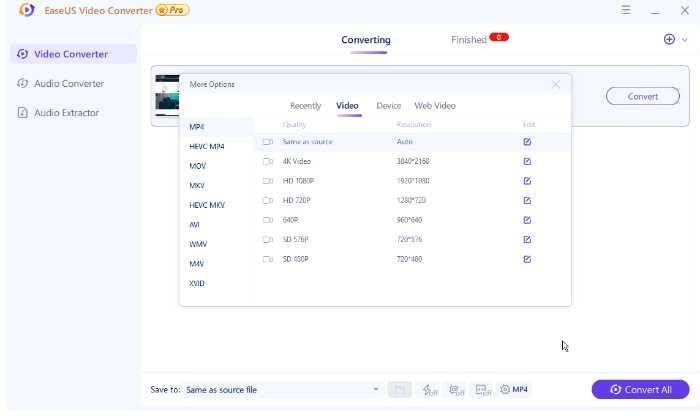Switch to the Finished tab
700x420 pixels.
(x=469, y=40)
